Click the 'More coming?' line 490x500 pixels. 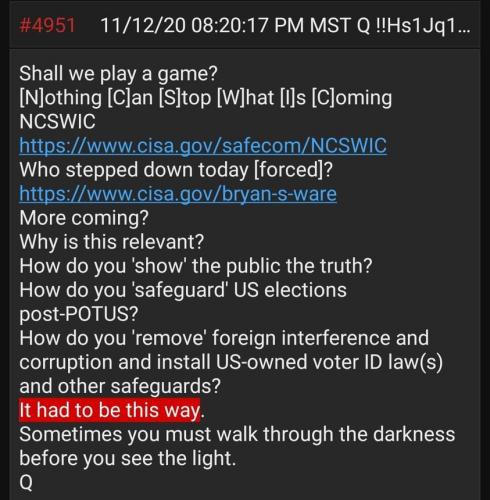[84, 218]
